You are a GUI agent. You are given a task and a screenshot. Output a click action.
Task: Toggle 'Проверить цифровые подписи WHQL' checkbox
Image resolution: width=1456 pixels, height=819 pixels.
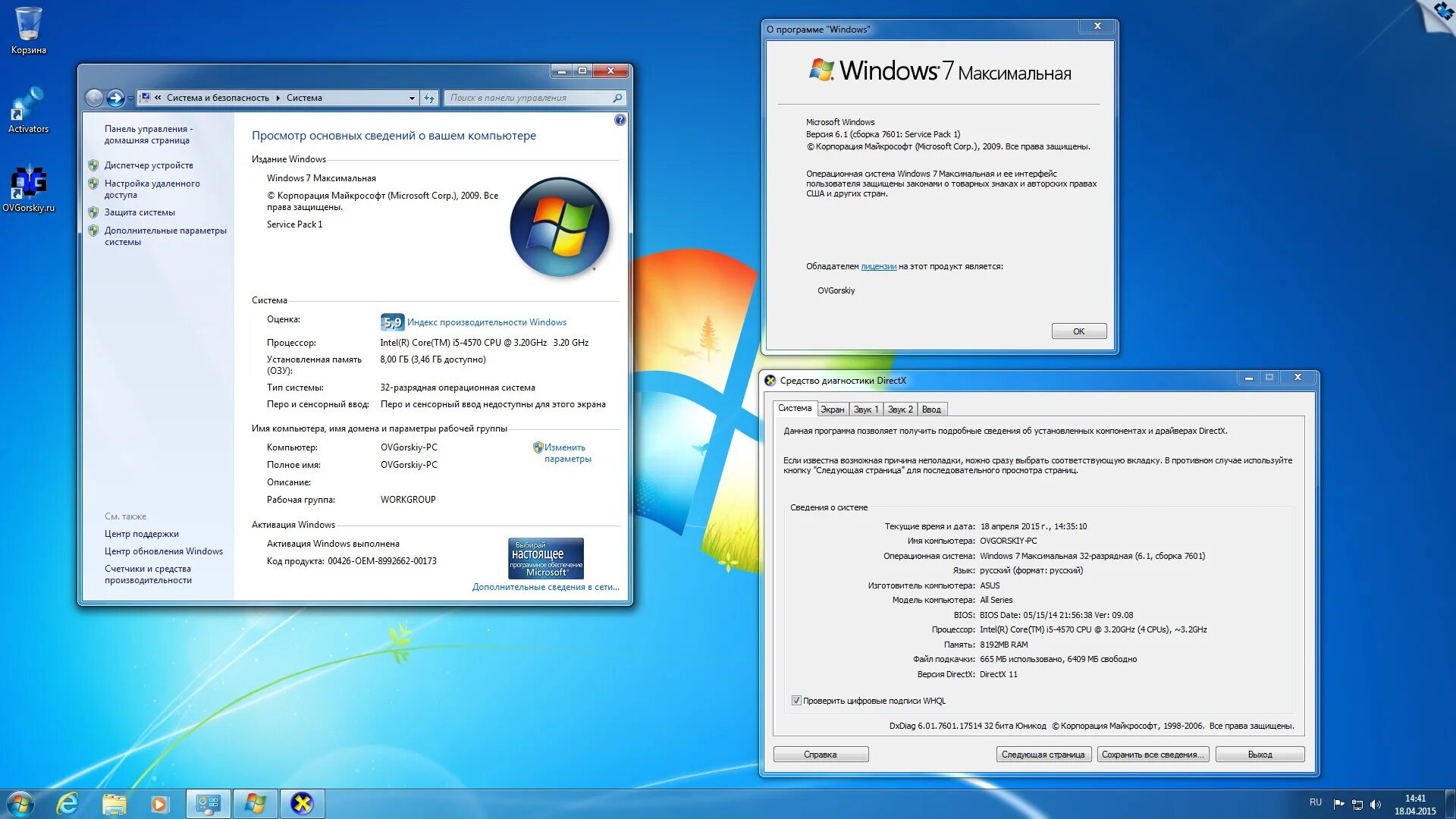[796, 701]
